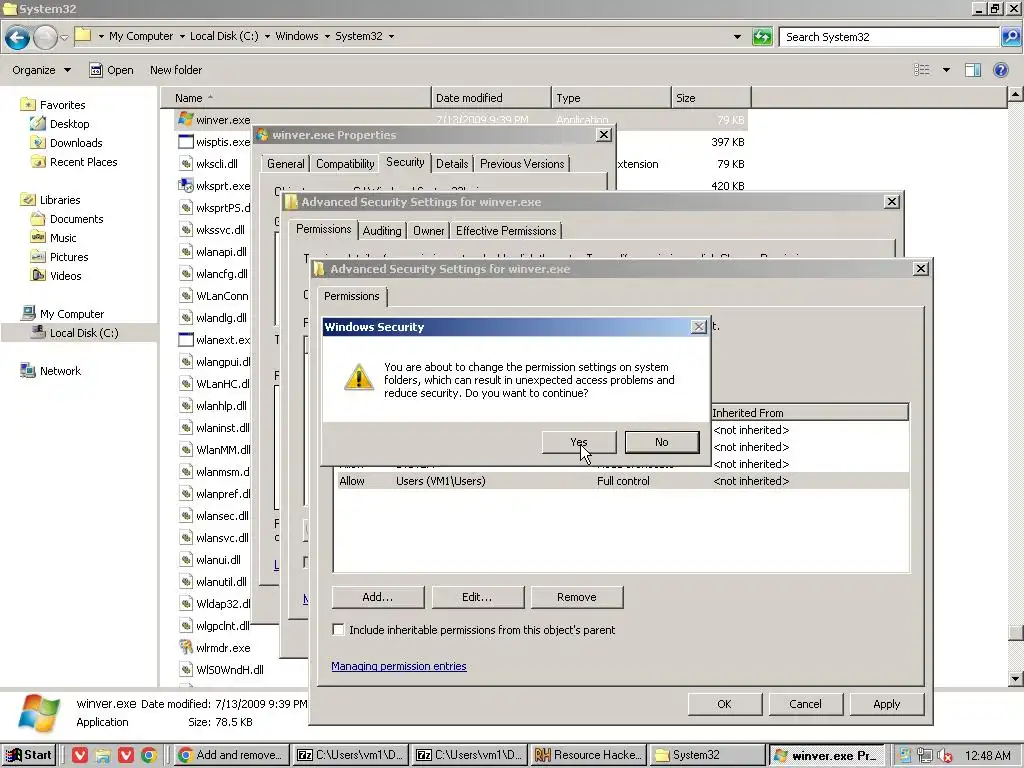
Task: Sort by the Date modified column
Action: (x=491, y=98)
